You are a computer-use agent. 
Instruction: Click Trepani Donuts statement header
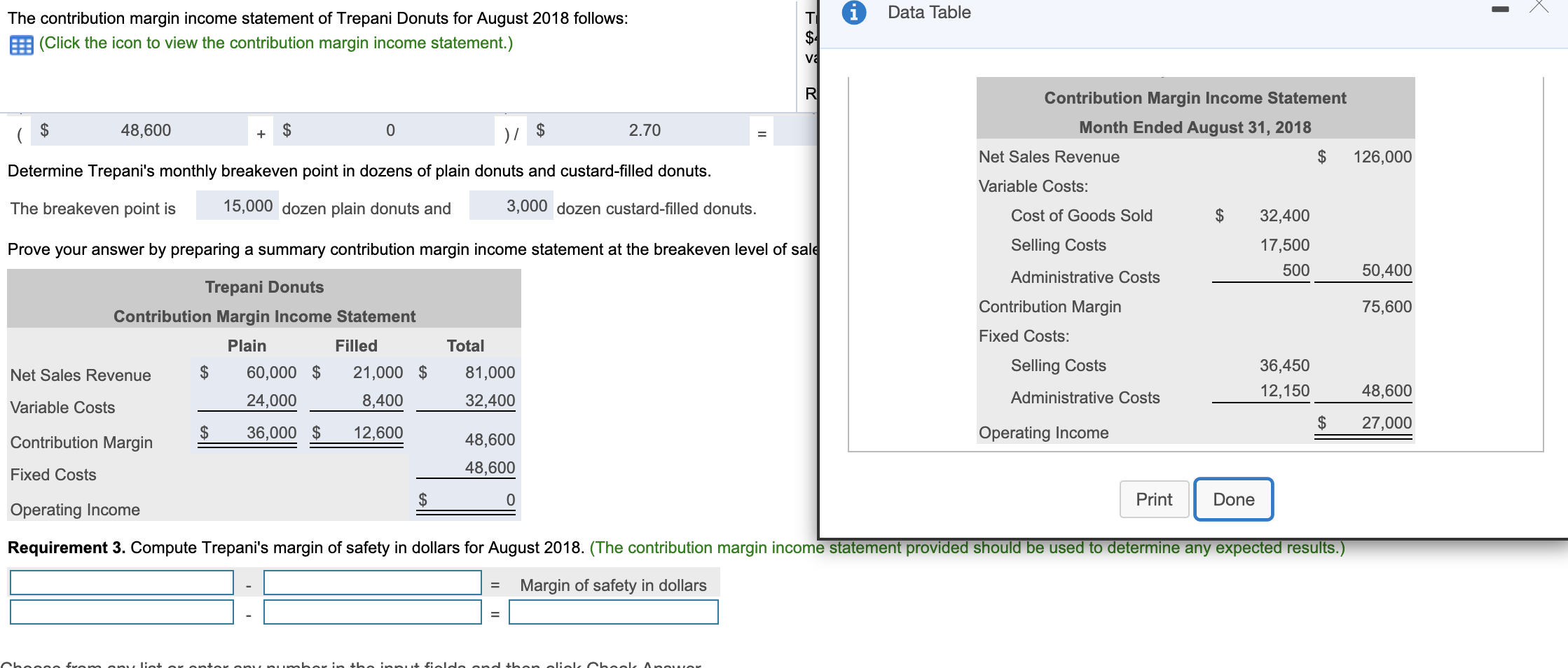263,286
